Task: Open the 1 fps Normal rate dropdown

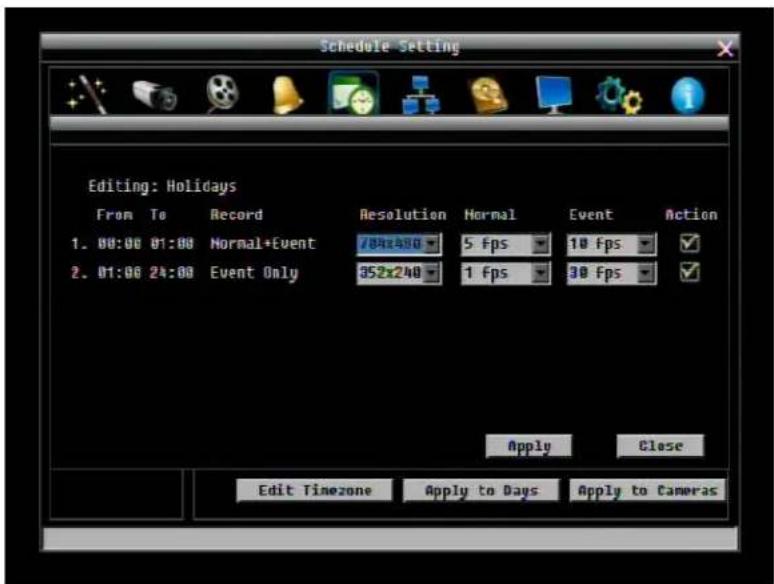Action: pyautogui.click(x=505, y=273)
